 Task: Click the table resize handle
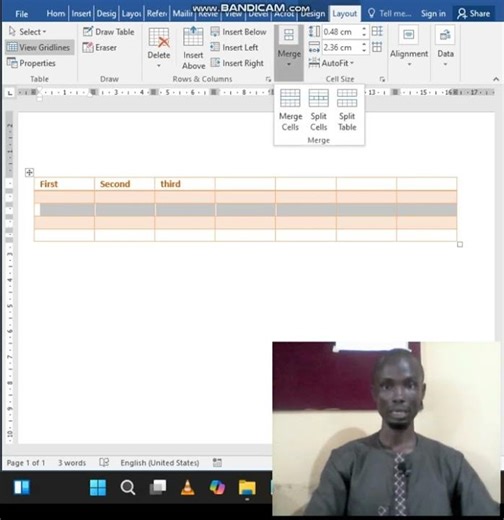[x=460, y=245]
